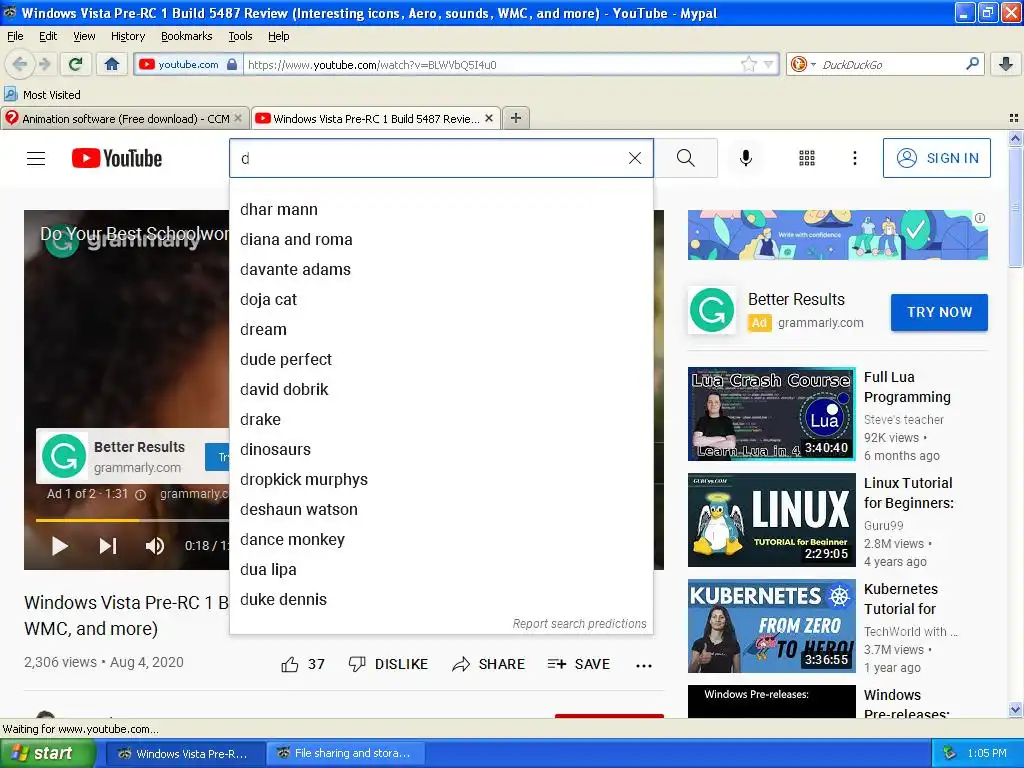The width and height of the screenshot is (1024, 768).
Task: Click the page scrollbar down arrow
Action: click(x=1015, y=709)
